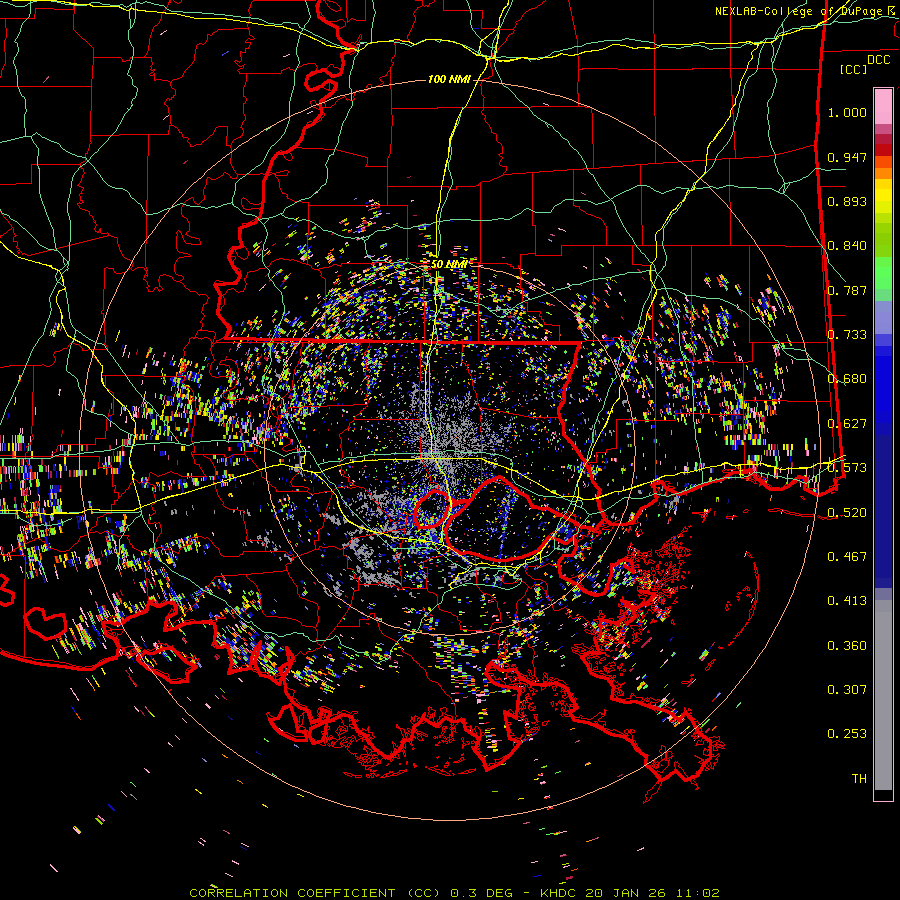Click the 0.467 legend value
Image resolution: width=900 pixels, height=900 pixels.
pos(847,557)
